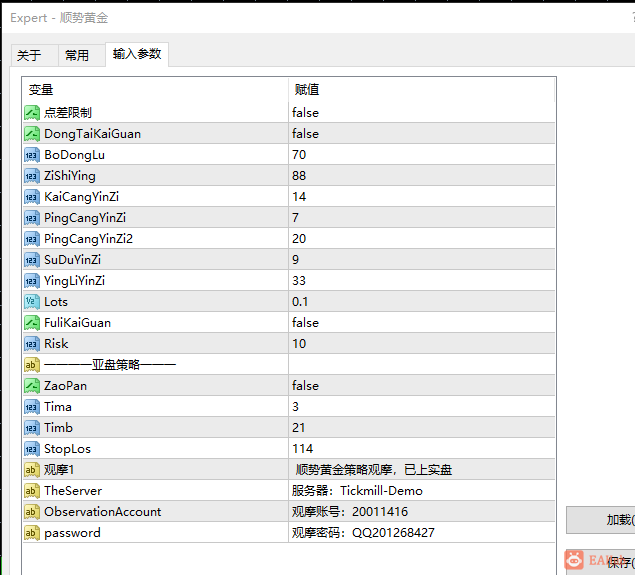Click the integer icon beside BoDongLu
Screen dimensions: 635x575
pyautogui.click(x=32, y=155)
